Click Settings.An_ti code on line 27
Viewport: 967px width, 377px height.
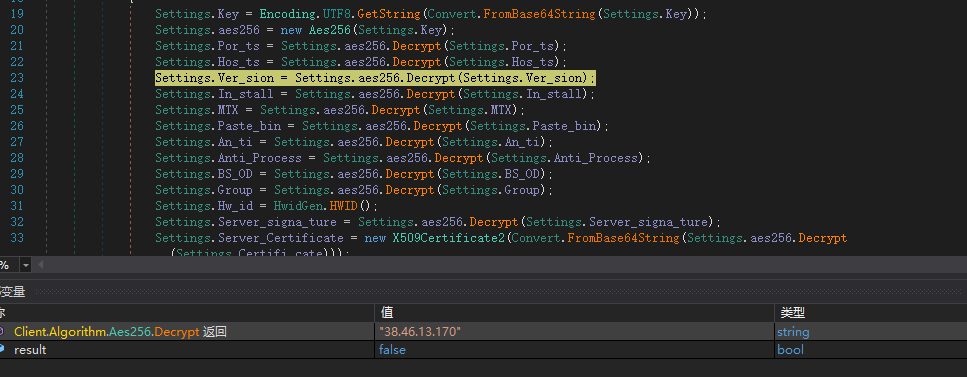click(x=354, y=142)
